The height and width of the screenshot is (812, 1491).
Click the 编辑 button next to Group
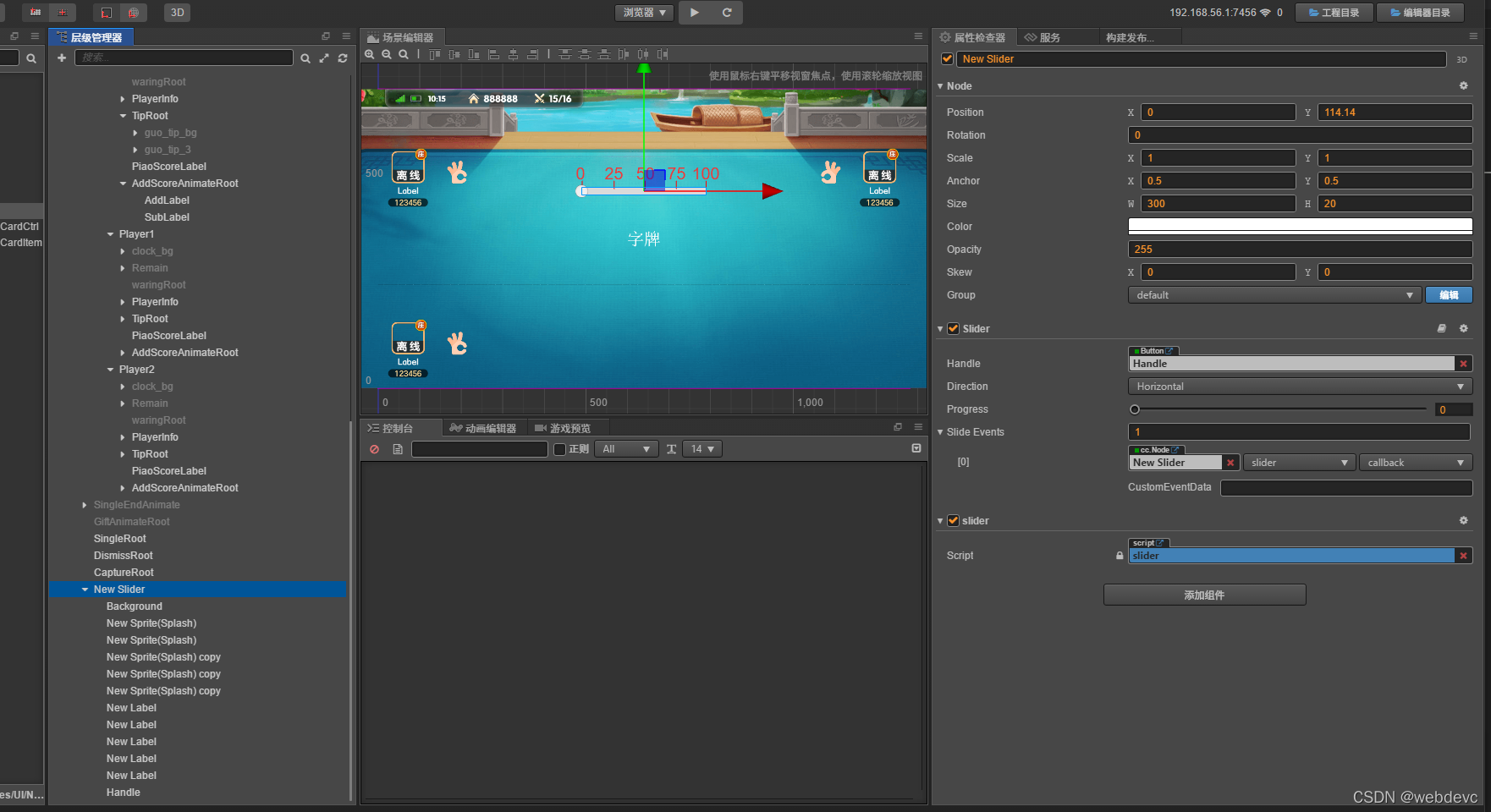pos(1449,294)
